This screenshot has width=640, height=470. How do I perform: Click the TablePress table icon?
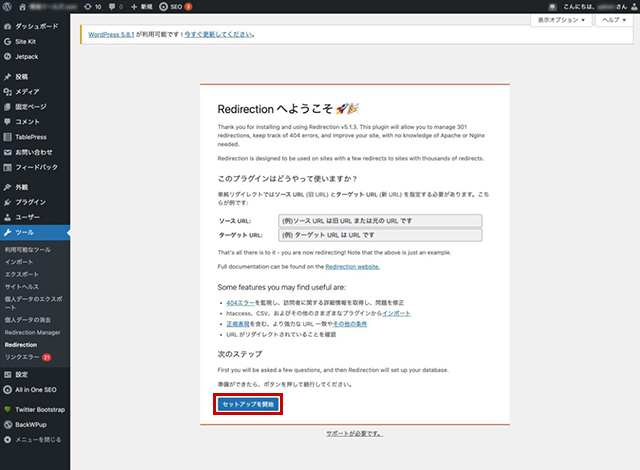7,137
